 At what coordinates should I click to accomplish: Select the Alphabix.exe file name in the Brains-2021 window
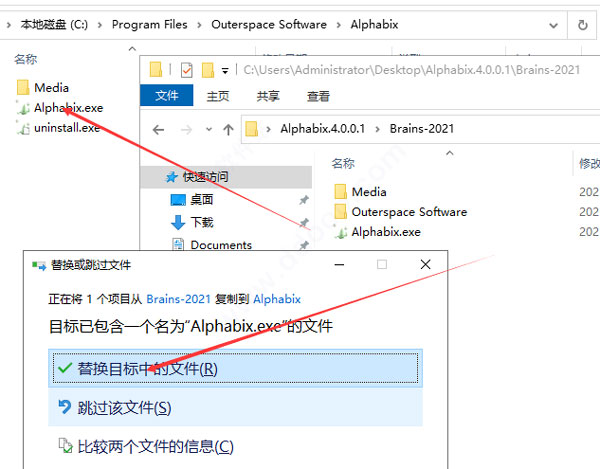[386, 232]
